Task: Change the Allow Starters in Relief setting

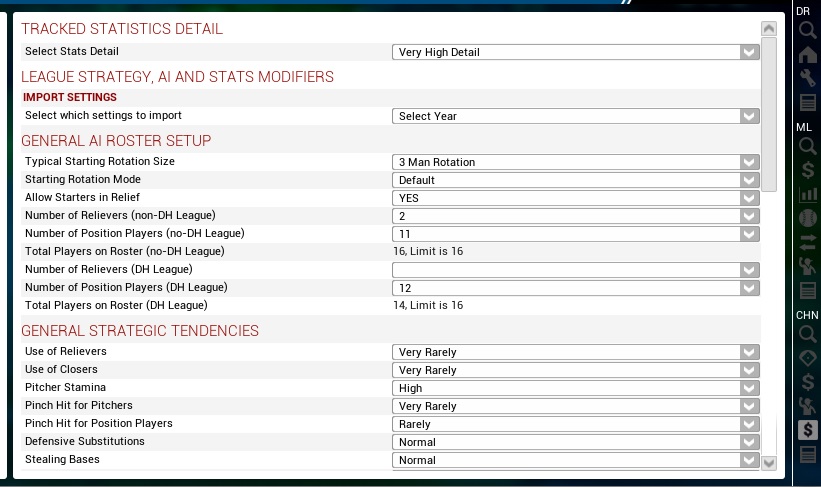Action: point(575,198)
